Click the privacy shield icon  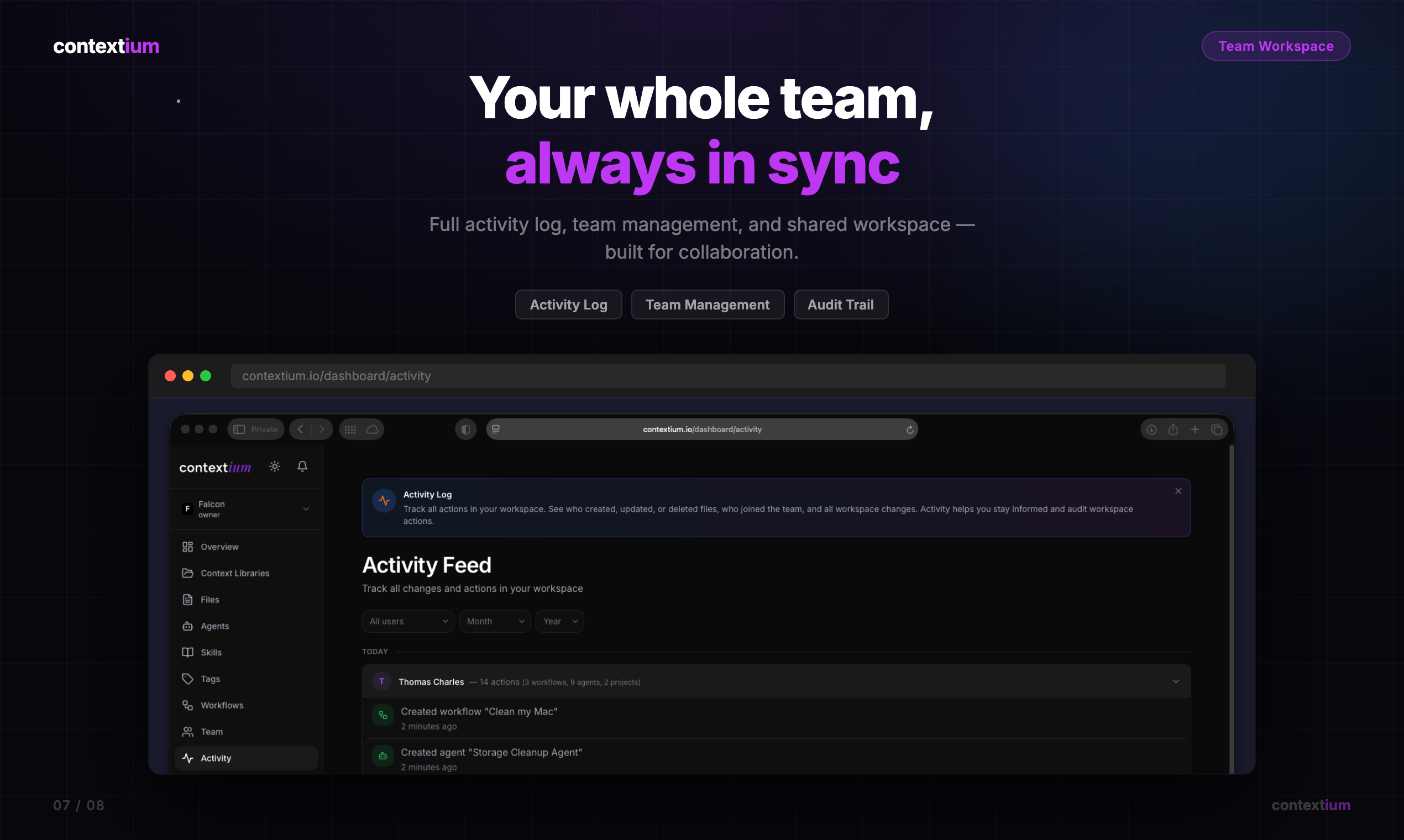tap(465, 429)
